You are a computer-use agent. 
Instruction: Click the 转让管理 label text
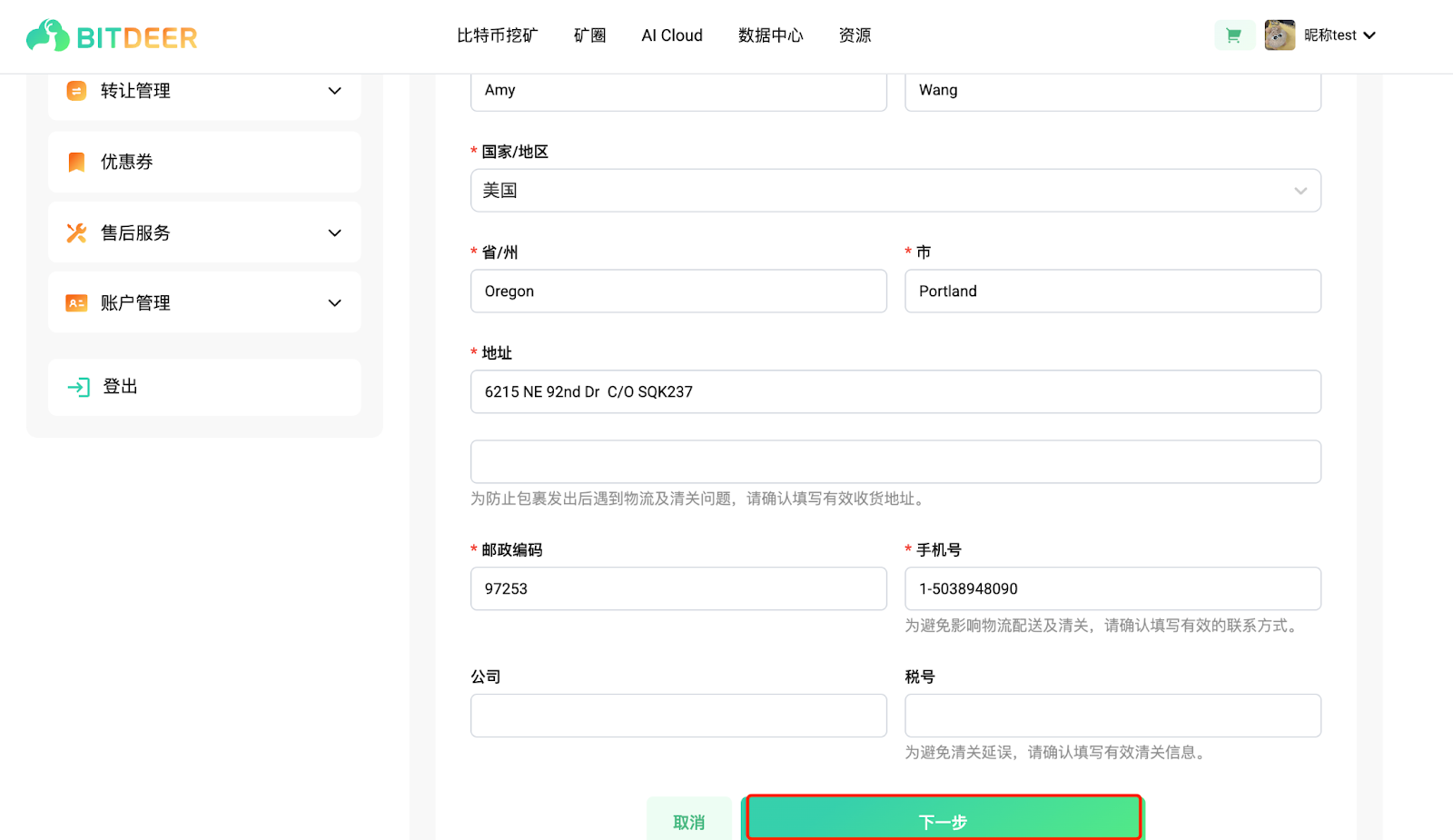[x=135, y=91]
